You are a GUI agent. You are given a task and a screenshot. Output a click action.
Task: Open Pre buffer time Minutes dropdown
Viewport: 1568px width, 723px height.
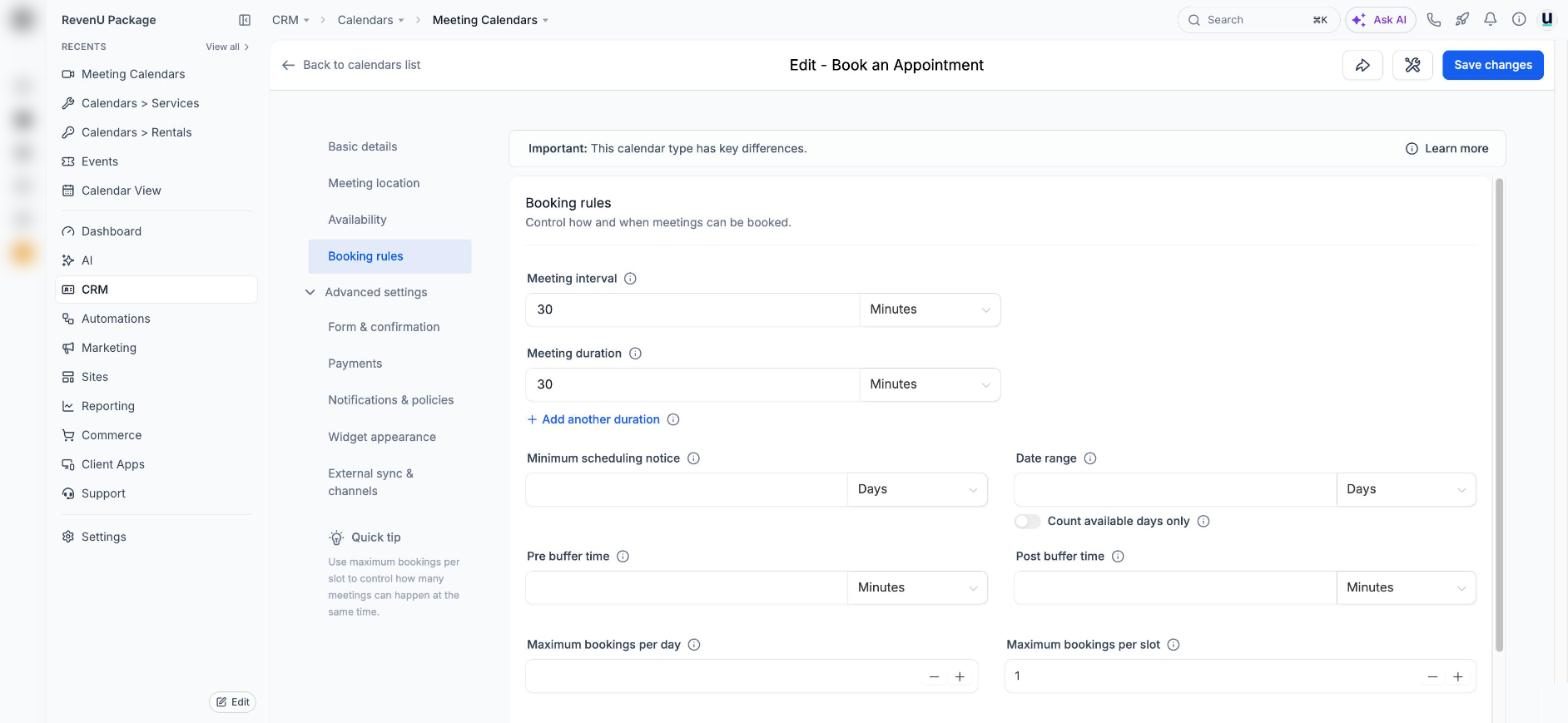pos(917,588)
